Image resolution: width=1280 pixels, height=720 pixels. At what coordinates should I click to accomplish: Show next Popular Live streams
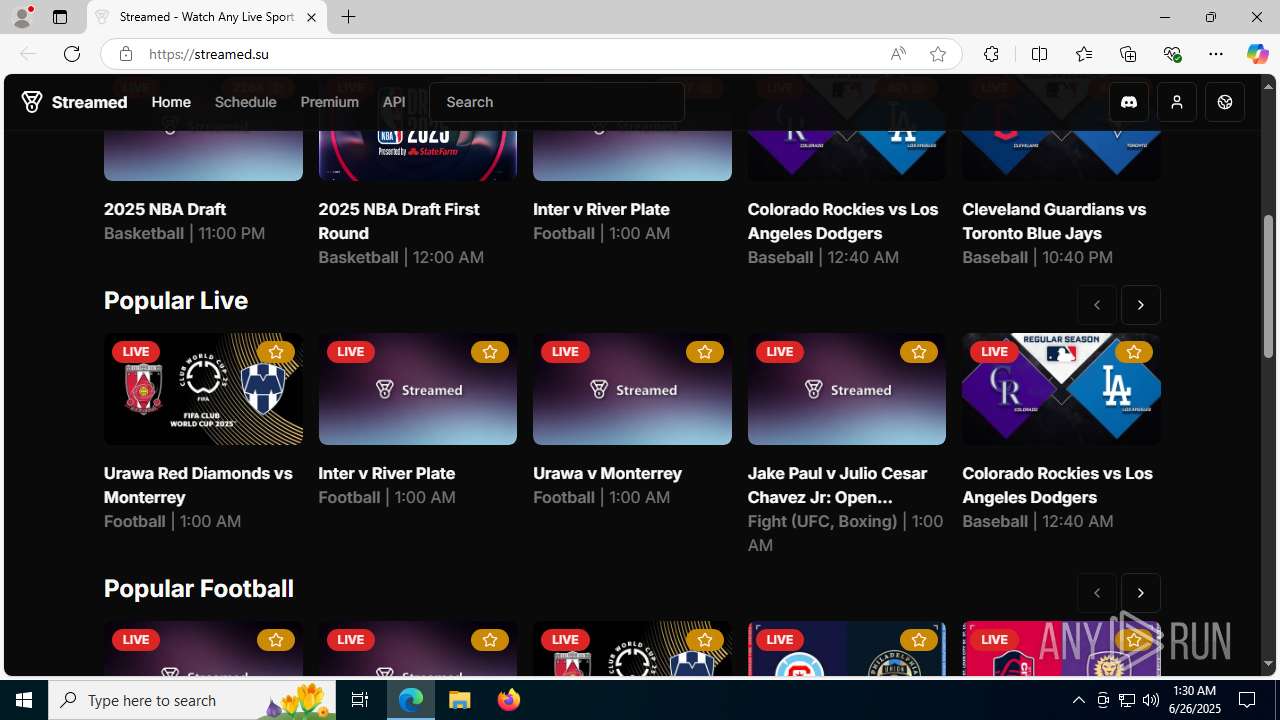point(1141,305)
